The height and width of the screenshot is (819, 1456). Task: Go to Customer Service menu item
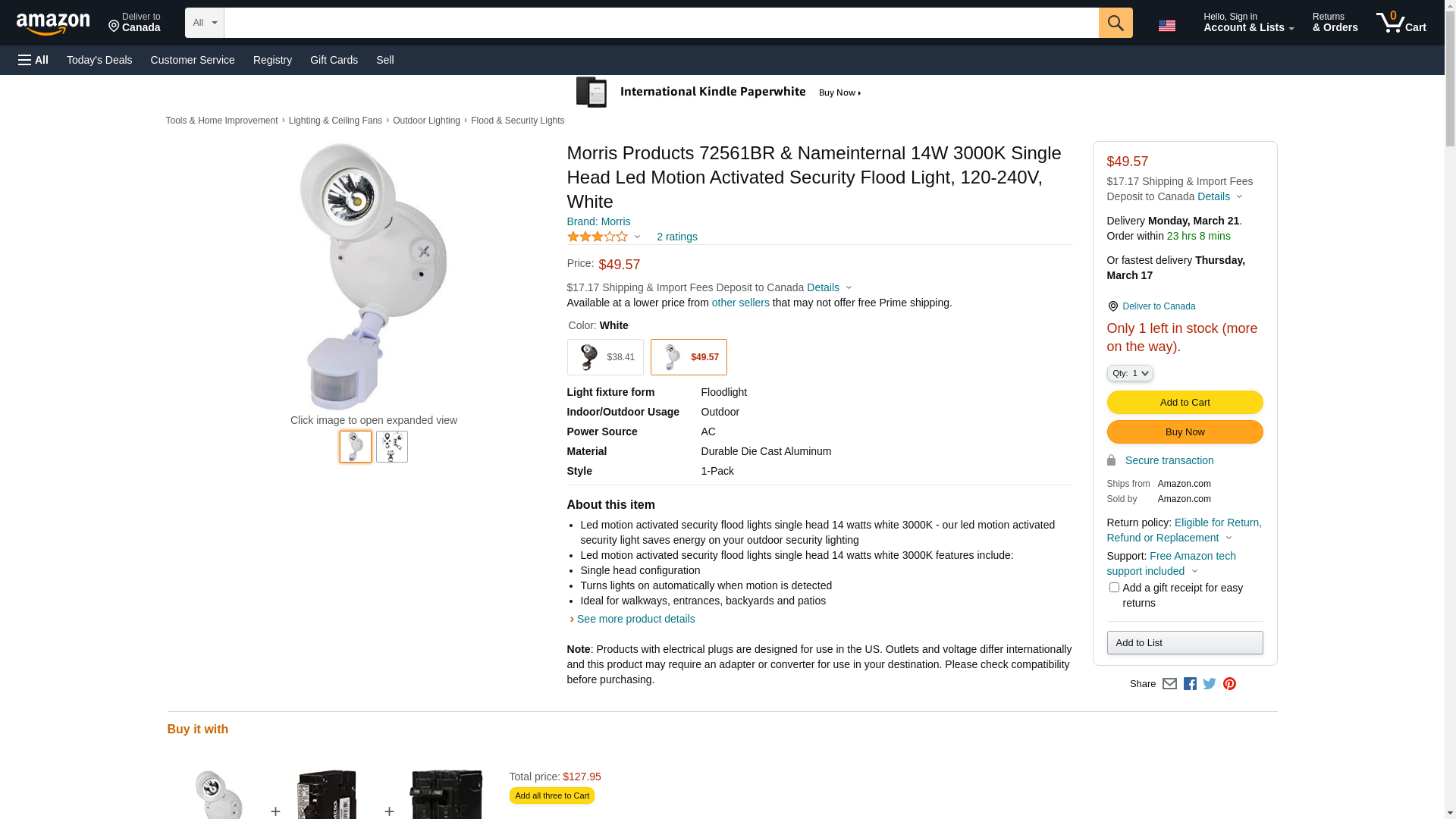pos(193,60)
